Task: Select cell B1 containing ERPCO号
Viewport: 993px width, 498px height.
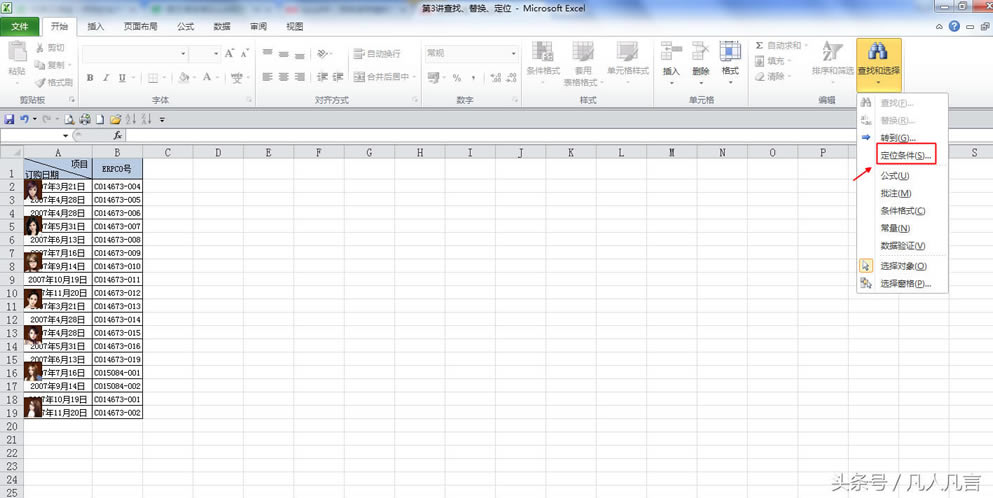Action: click(x=117, y=169)
